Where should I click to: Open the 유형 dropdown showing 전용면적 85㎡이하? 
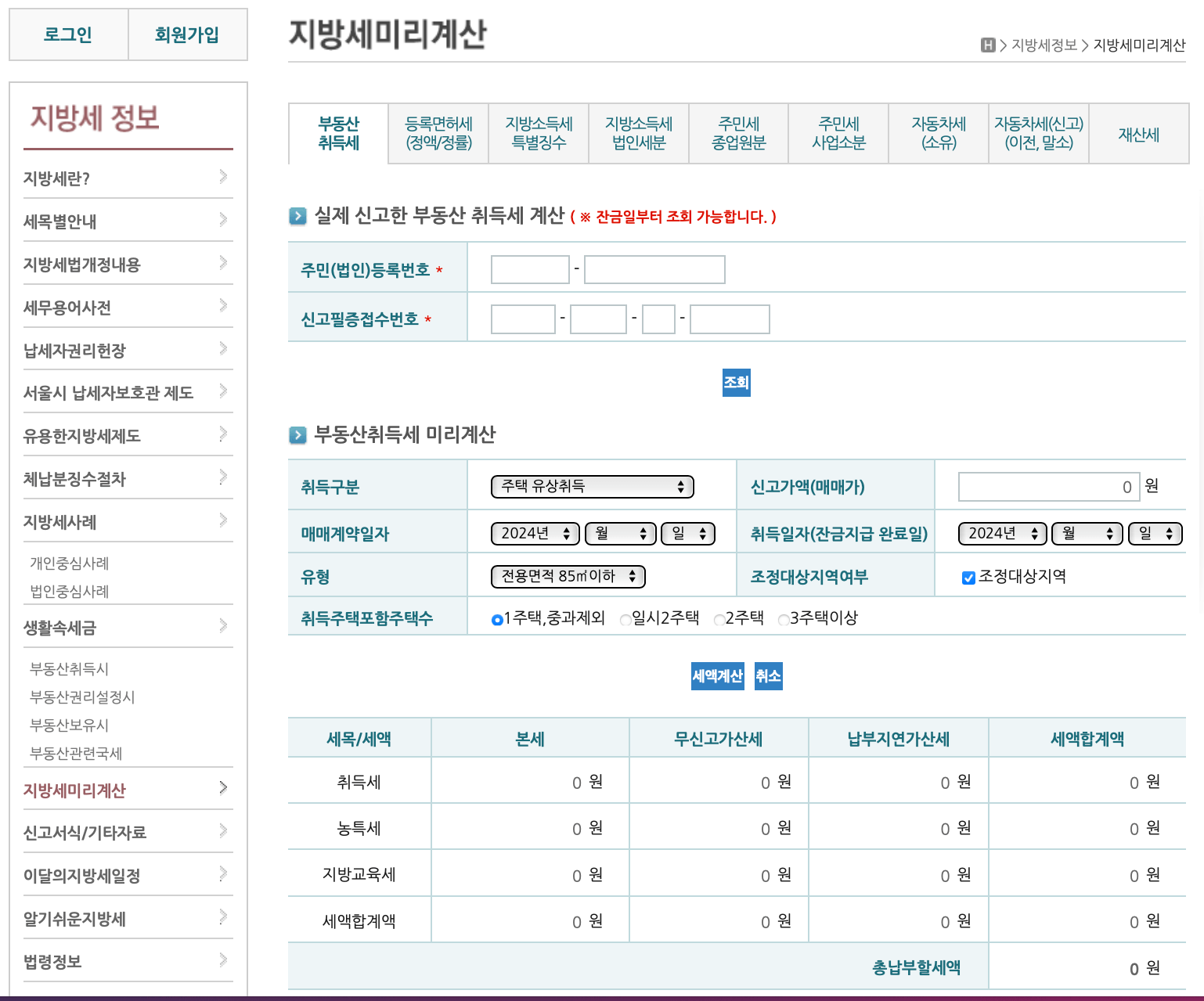[x=569, y=576]
